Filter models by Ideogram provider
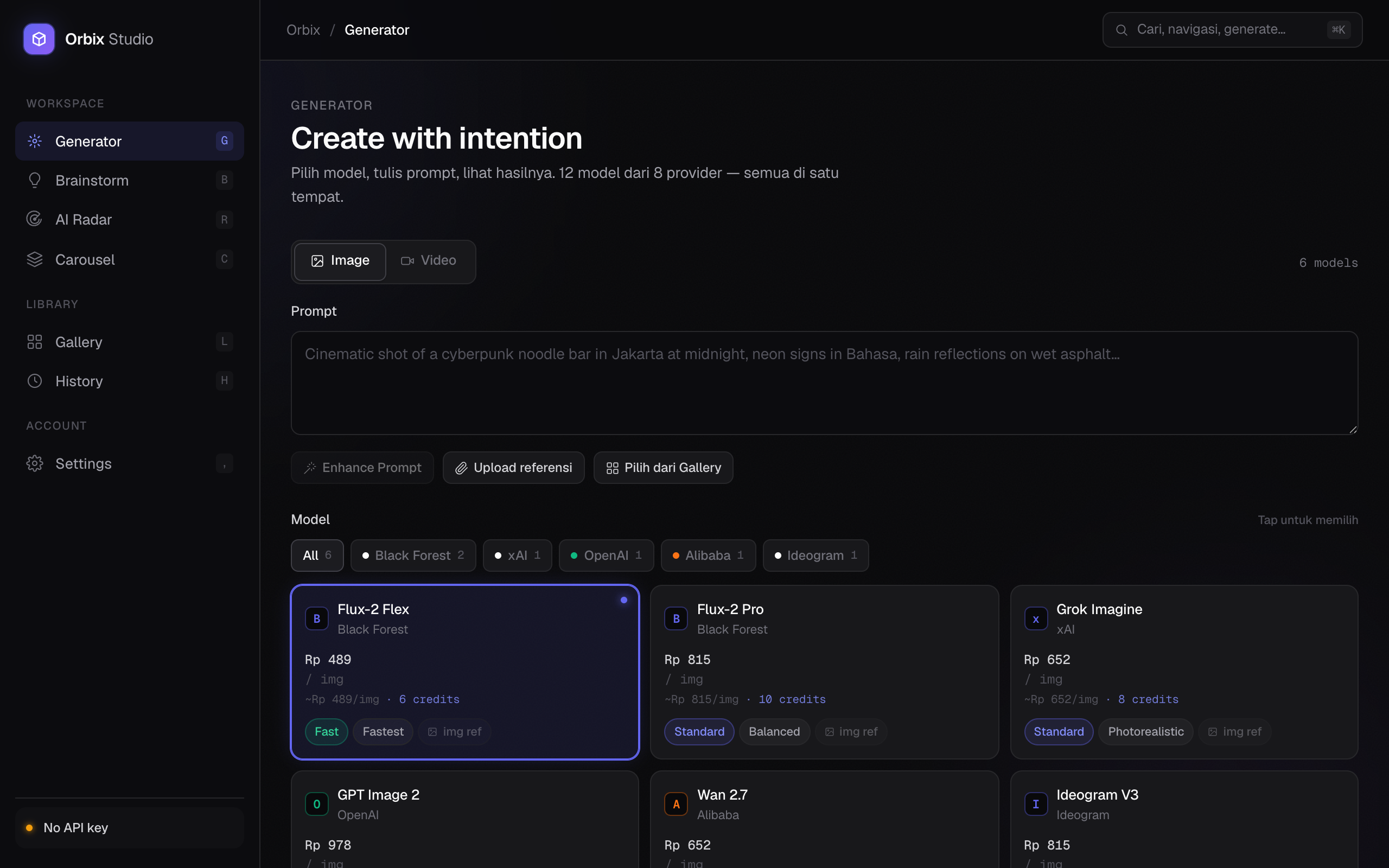 pos(815,556)
